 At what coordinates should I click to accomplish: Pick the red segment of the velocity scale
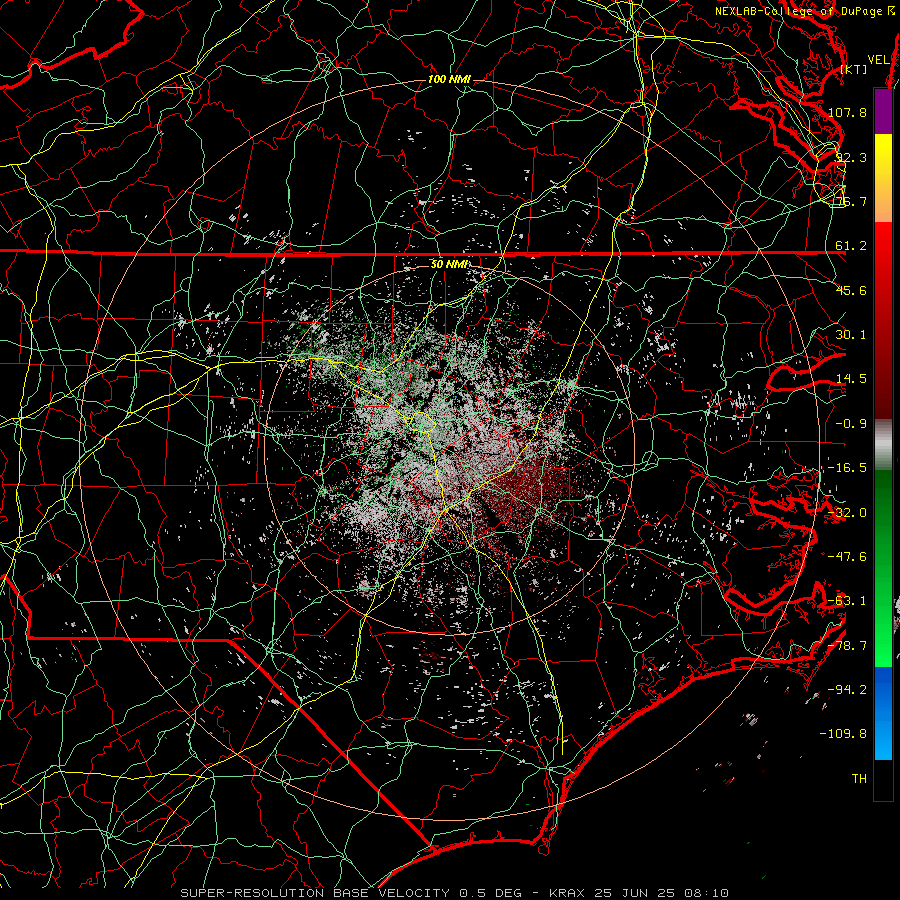pos(883,319)
